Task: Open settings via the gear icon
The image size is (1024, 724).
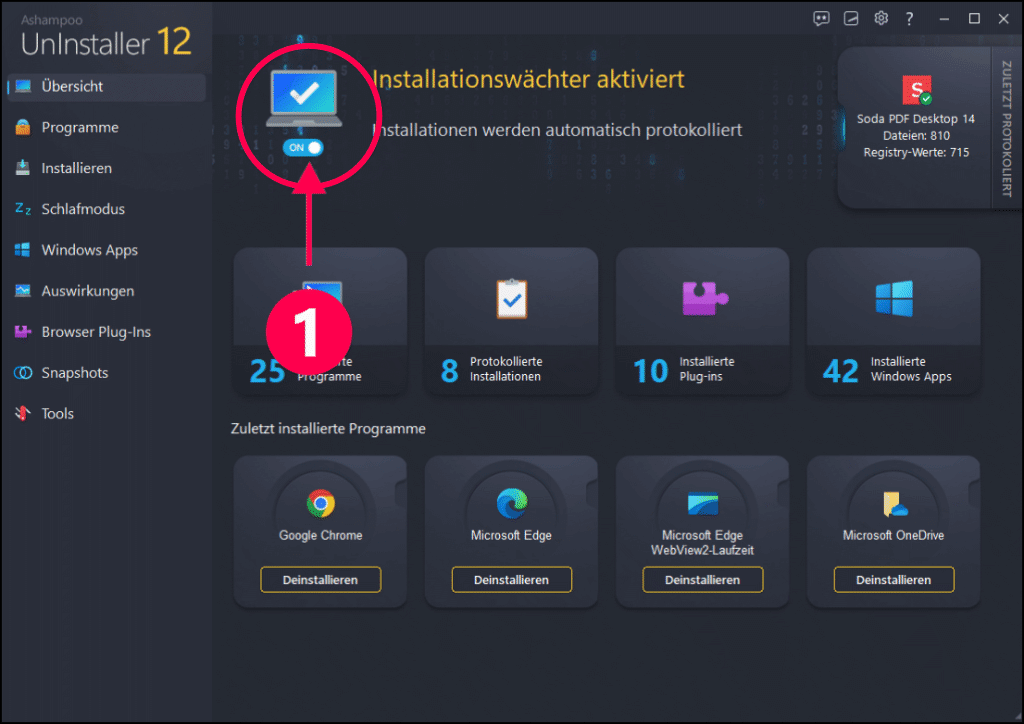Action: [881, 18]
